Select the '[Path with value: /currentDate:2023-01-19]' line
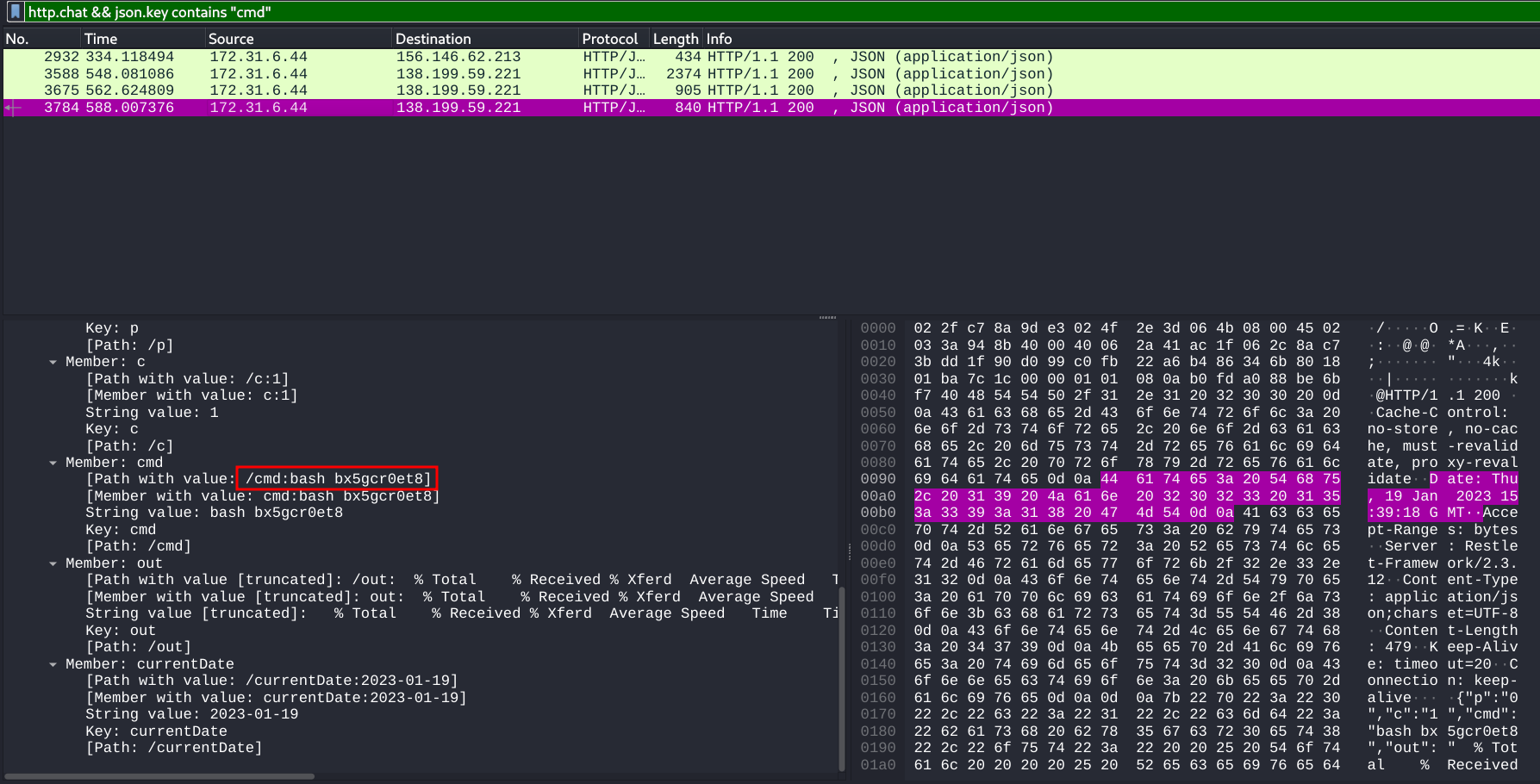This screenshot has height=784, width=1540. click(271, 681)
